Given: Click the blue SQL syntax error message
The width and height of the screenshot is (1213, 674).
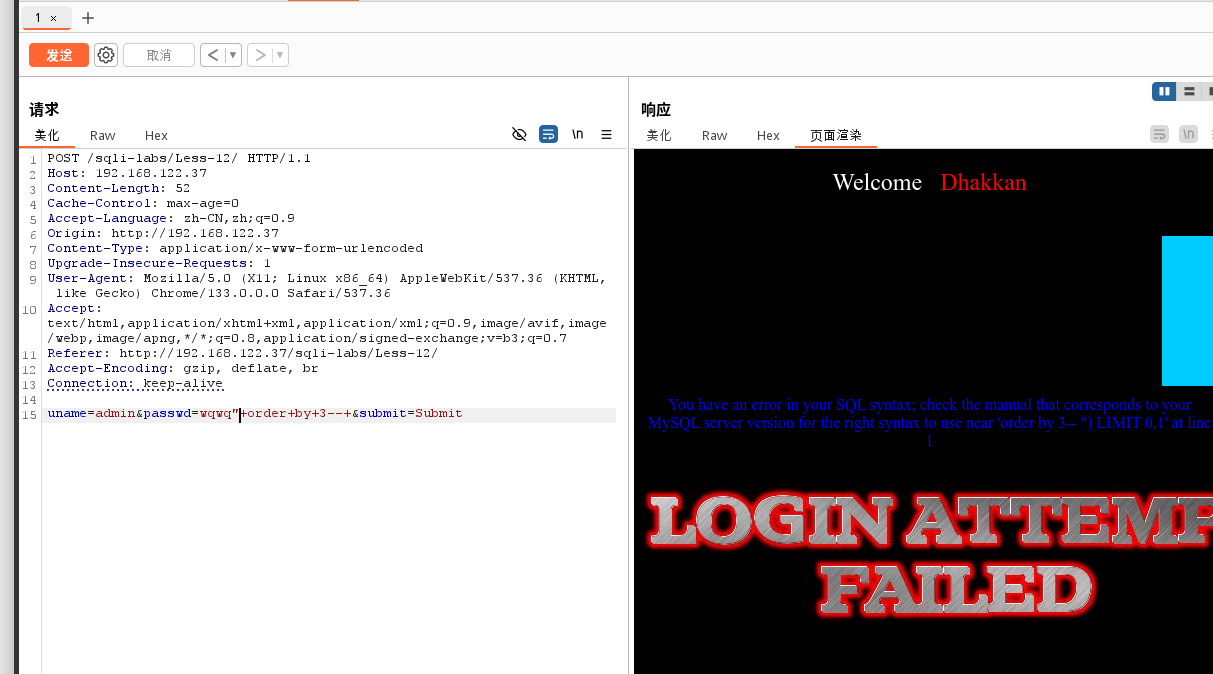Looking at the screenshot, I should (x=929, y=422).
